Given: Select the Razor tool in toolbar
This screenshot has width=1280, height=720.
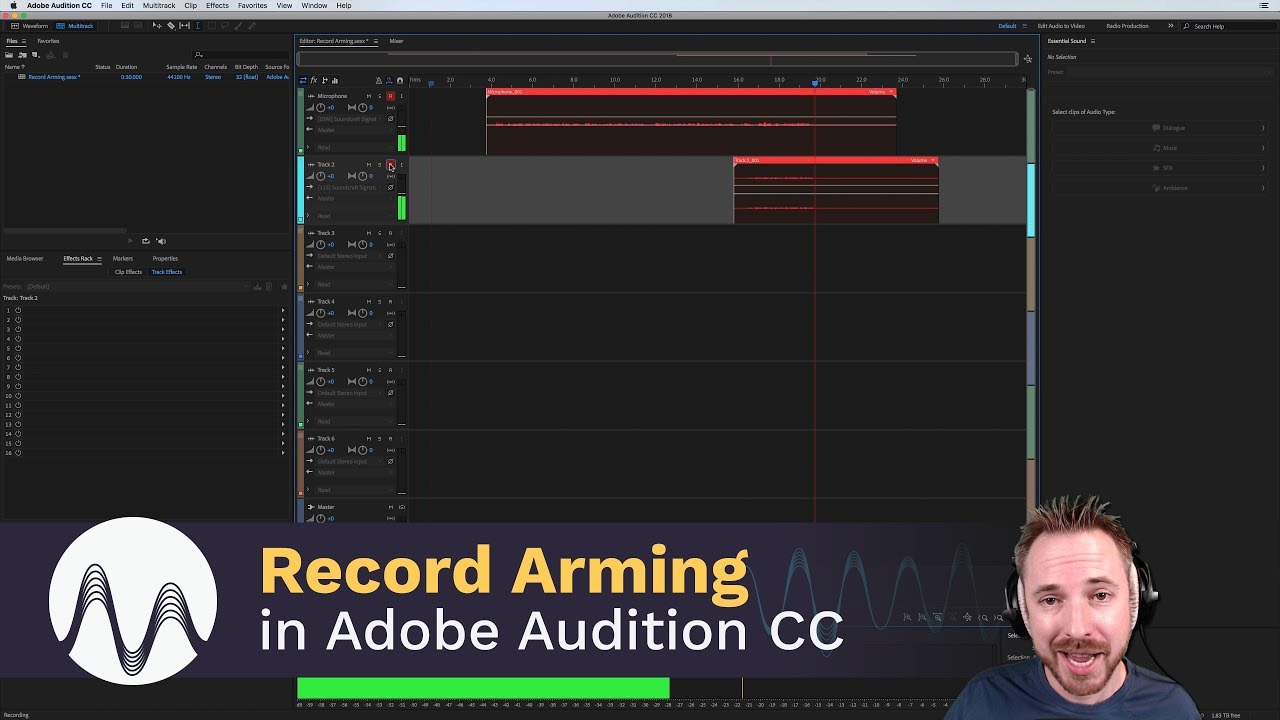Looking at the screenshot, I should (171, 26).
